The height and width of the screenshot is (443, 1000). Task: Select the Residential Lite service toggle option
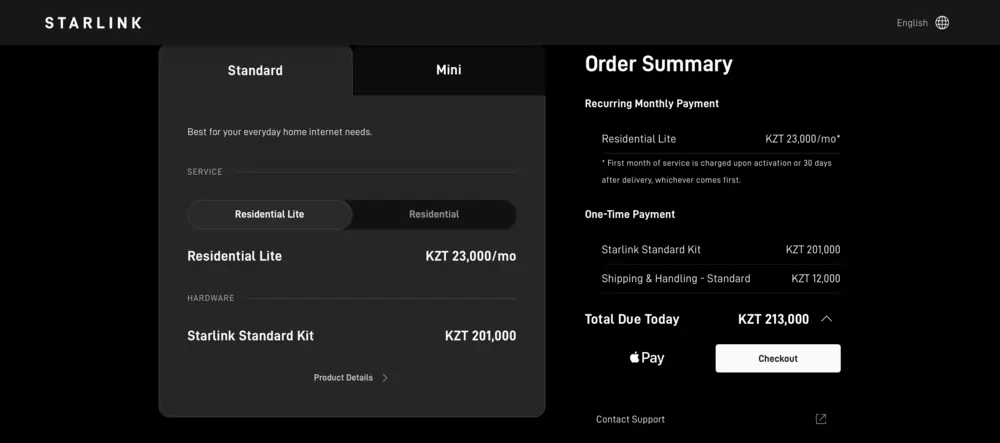(x=270, y=214)
